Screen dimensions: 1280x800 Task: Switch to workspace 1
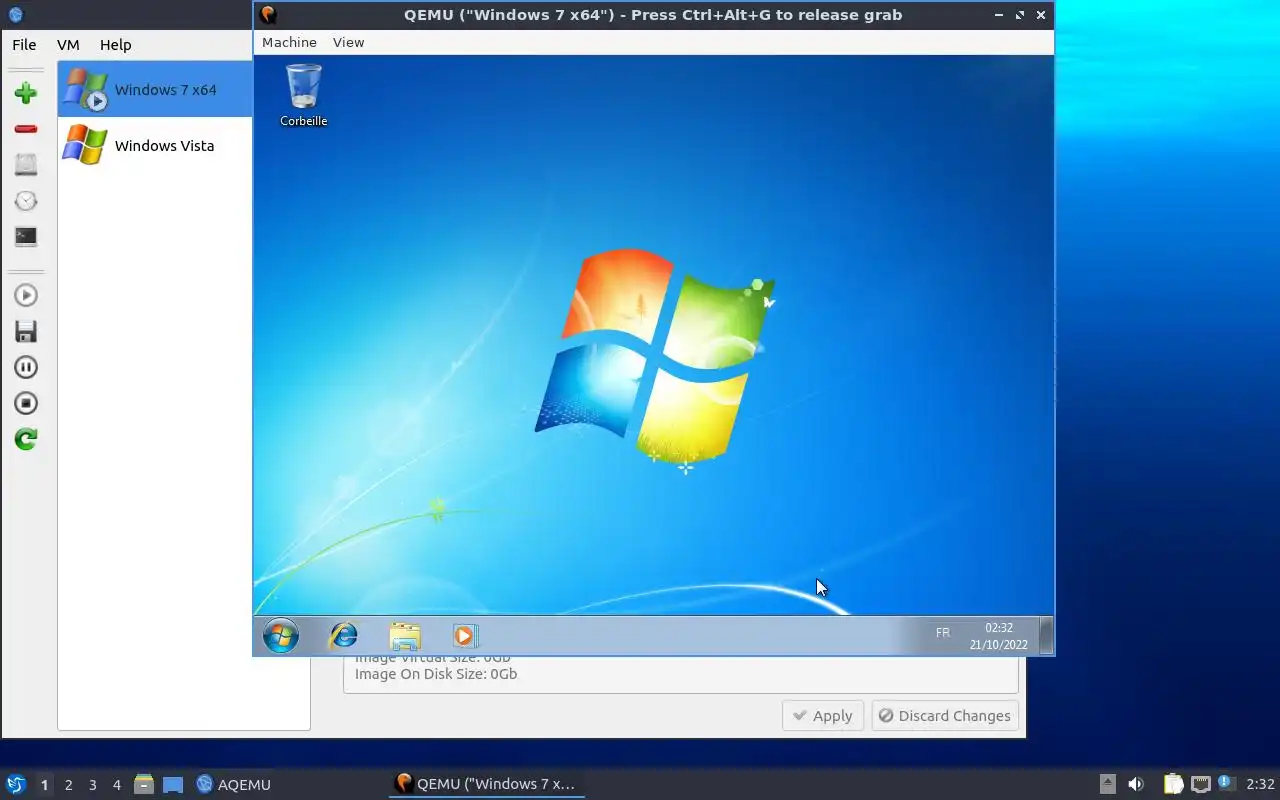pyautogui.click(x=44, y=785)
